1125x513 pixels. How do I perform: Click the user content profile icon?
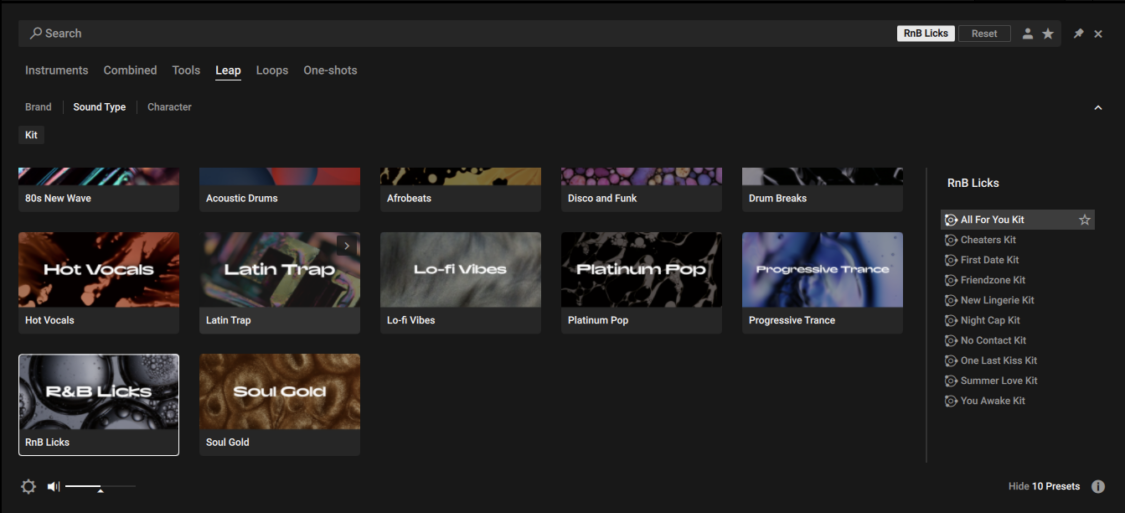(1028, 34)
